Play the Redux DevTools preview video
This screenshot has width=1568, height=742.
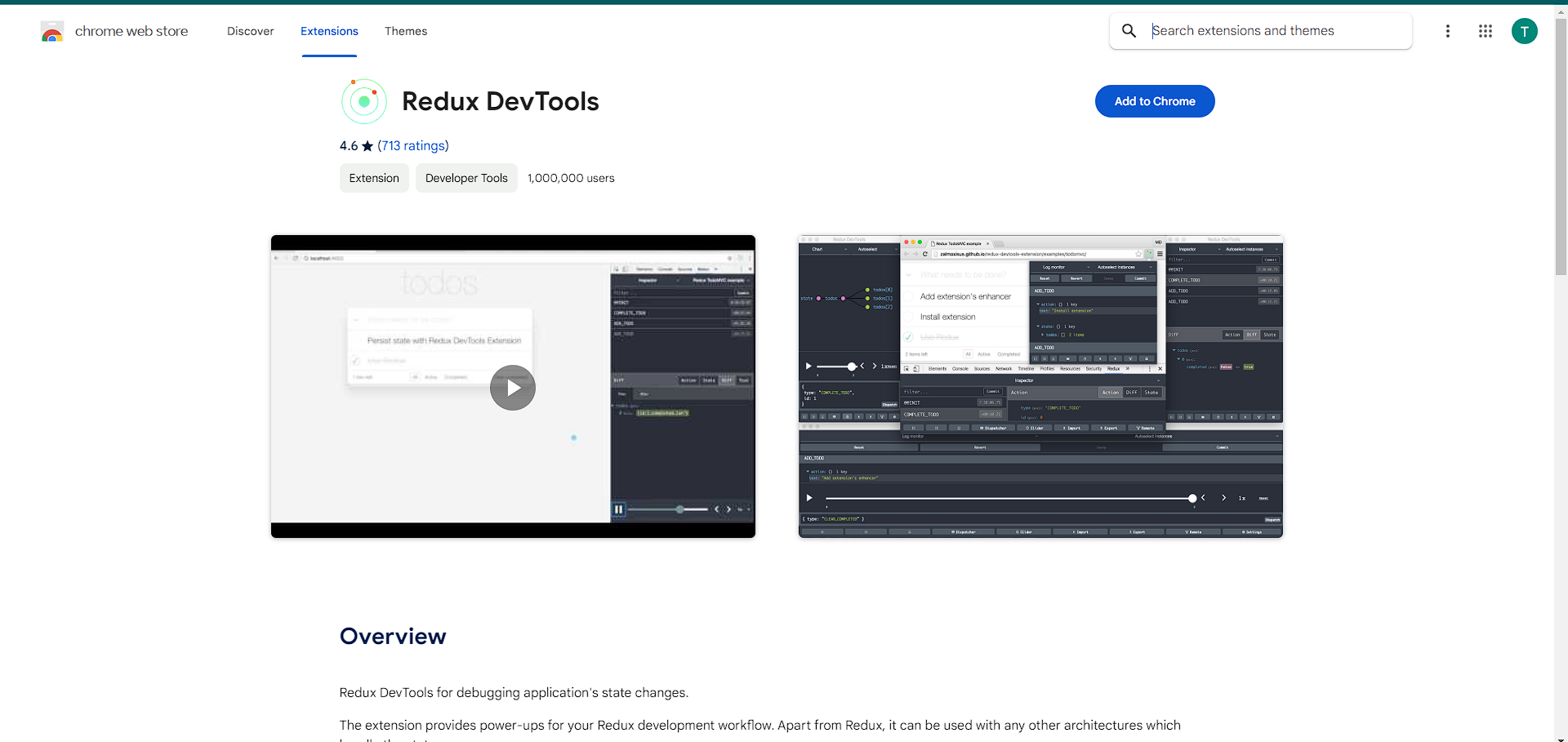pyautogui.click(x=512, y=388)
